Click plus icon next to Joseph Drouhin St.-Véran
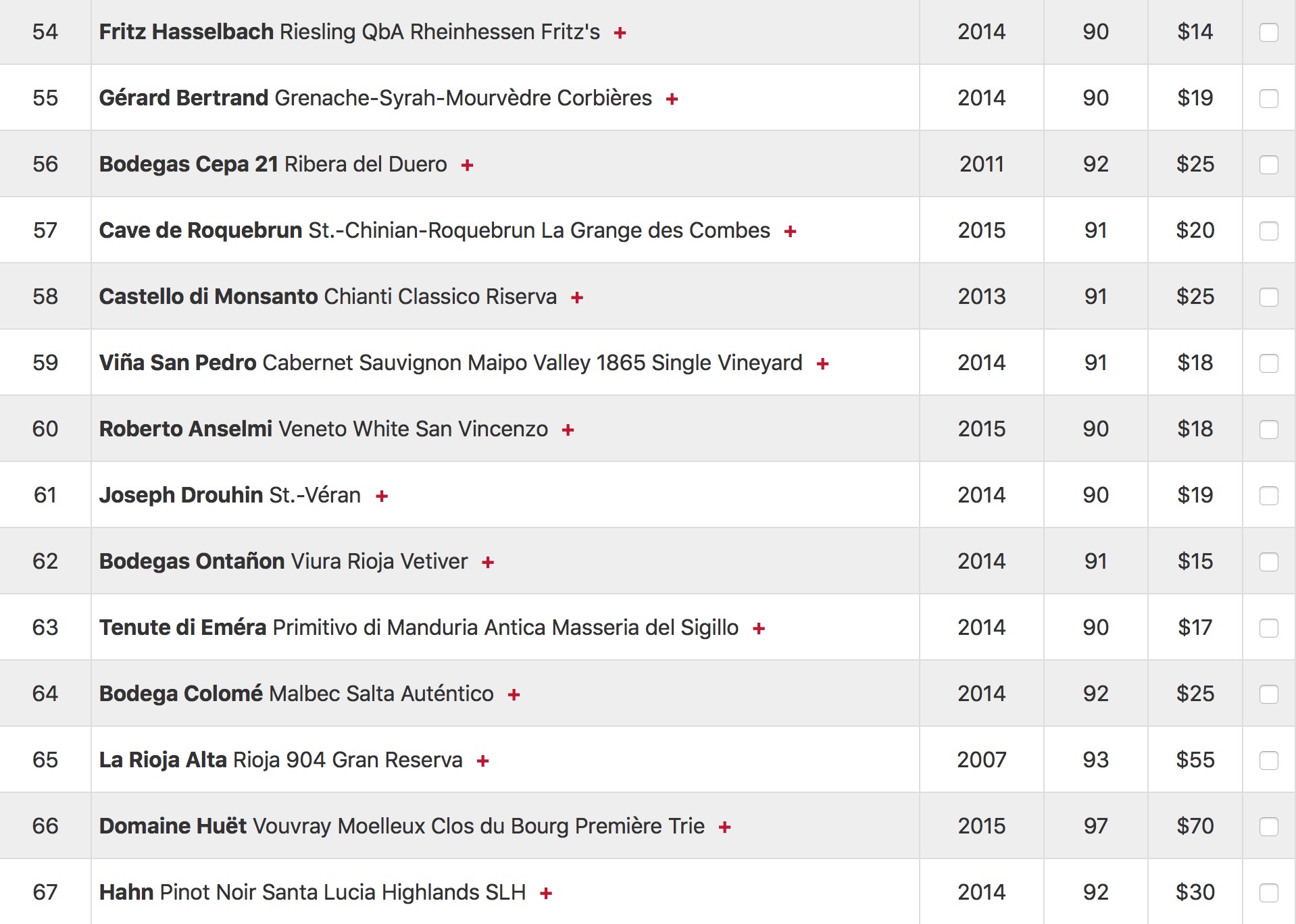Screen dimensions: 1296x924 (x=382, y=496)
